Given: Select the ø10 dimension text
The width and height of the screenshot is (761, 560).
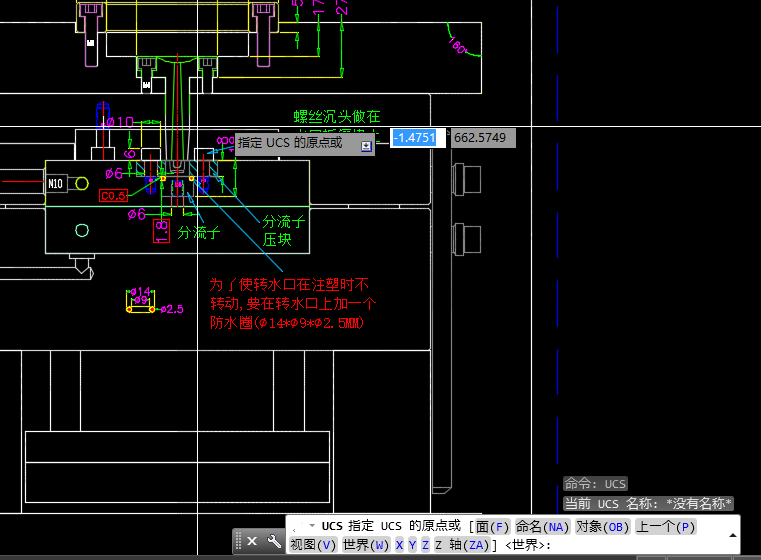Looking at the screenshot, I should click(119, 122).
